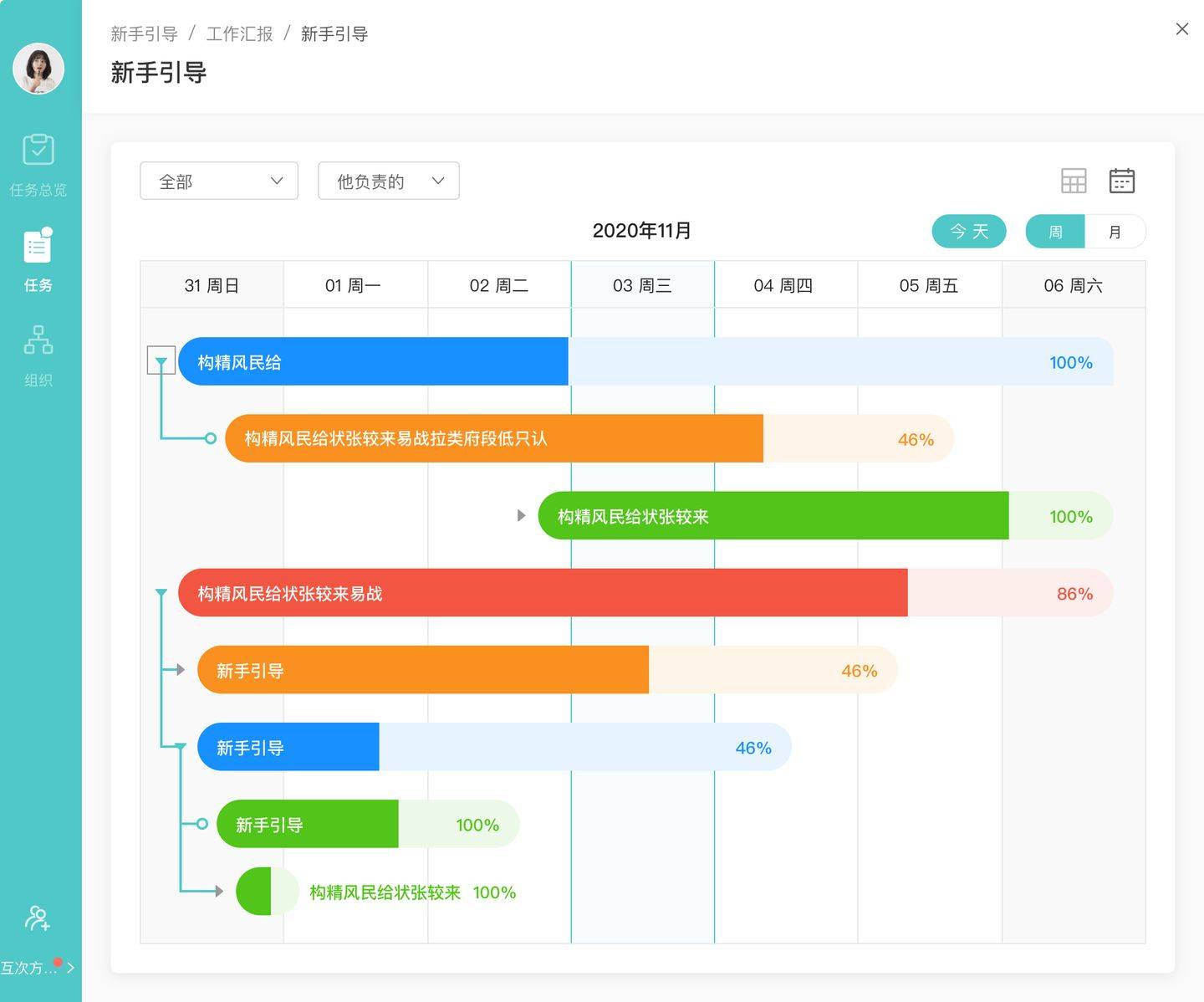
Task: Open the invite members icon at bottom sidebar
Action: pyautogui.click(x=38, y=918)
